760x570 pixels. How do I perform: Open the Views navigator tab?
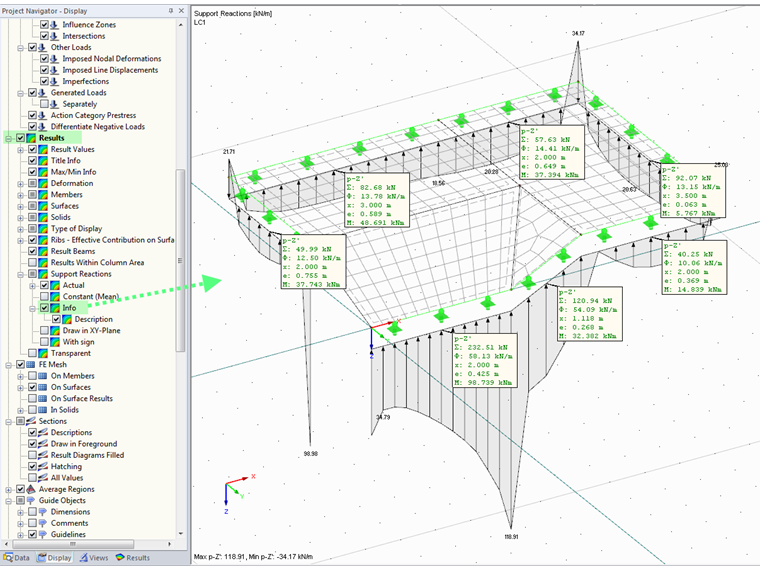pyautogui.click(x=93, y=558)
